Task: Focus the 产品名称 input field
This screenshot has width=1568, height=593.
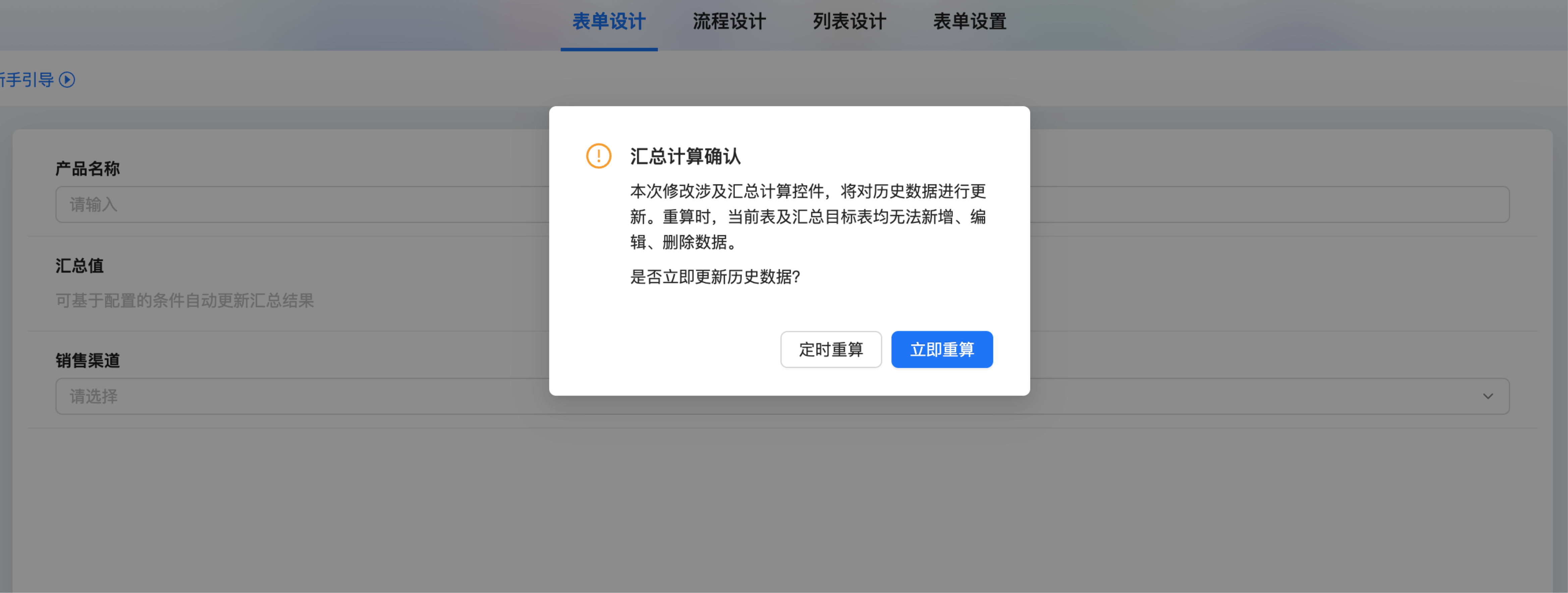Action: click(782, 205)
